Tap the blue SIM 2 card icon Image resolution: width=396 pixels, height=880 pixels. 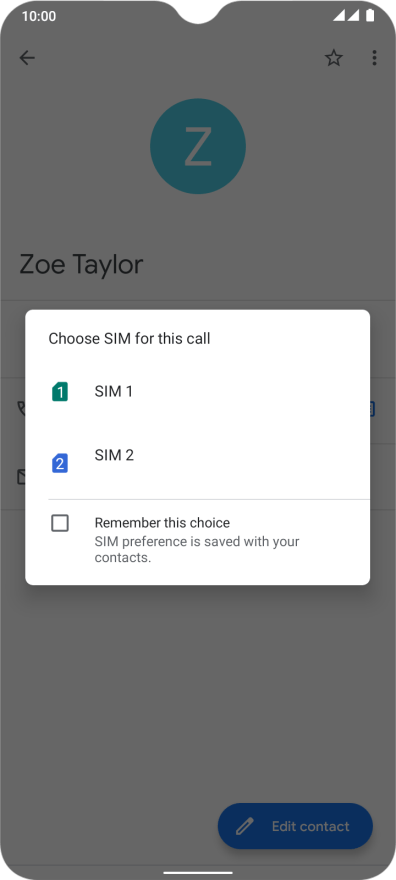click(x=60, y=464)
